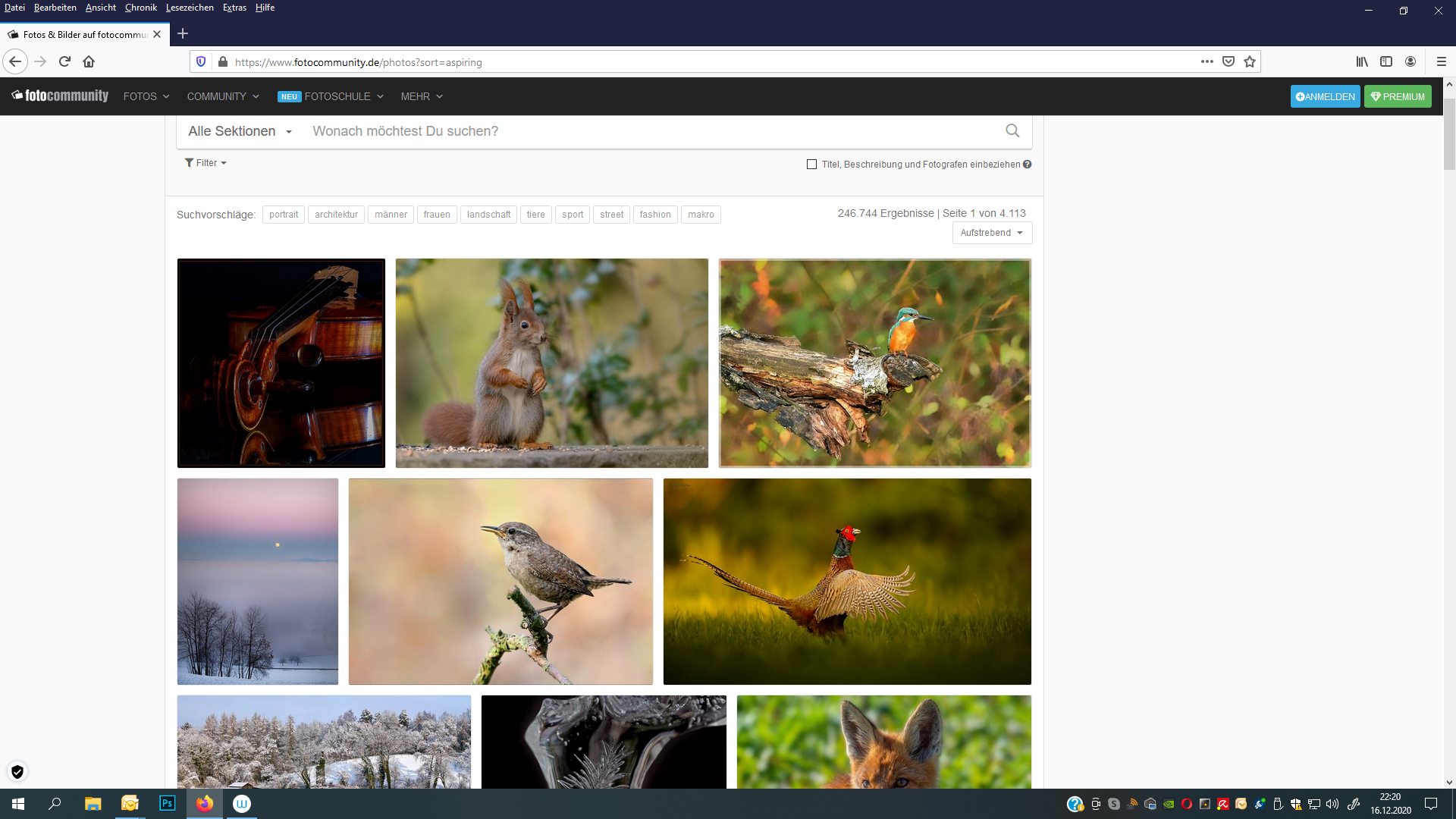The width and height of the screenshot is (1456, 819).
Task: Click the Firefox taskbar icon
Action: [204, 804]
